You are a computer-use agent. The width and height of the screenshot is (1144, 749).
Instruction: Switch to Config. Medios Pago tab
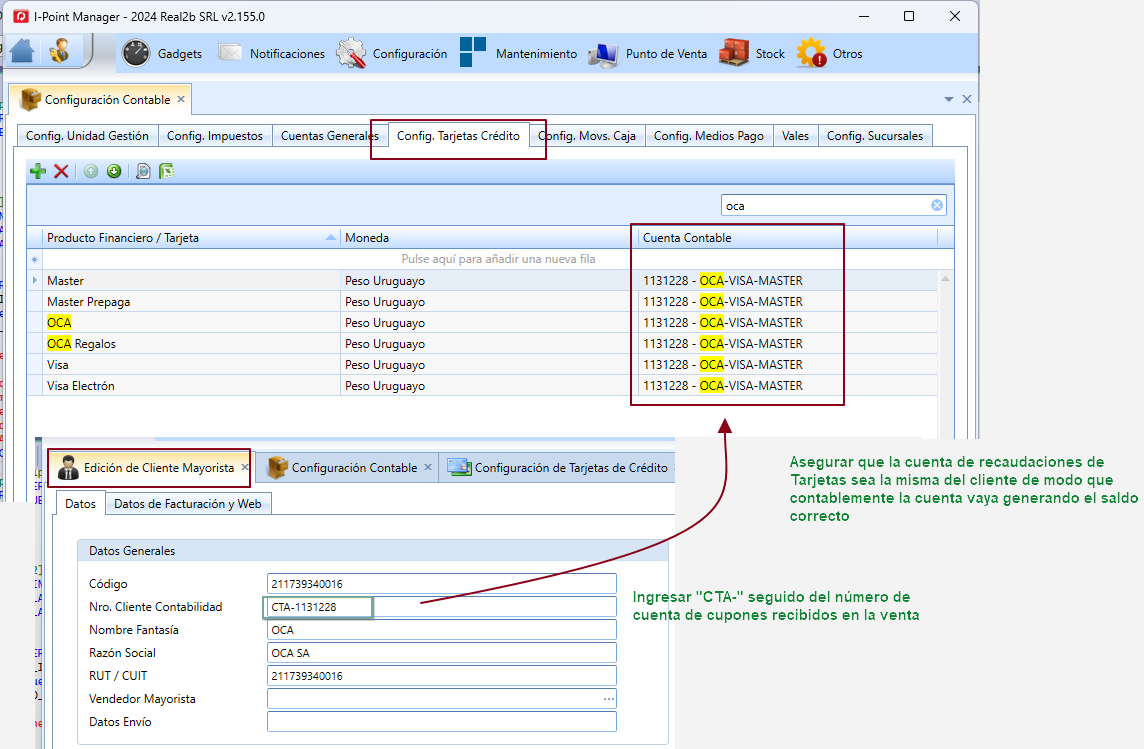708,136
